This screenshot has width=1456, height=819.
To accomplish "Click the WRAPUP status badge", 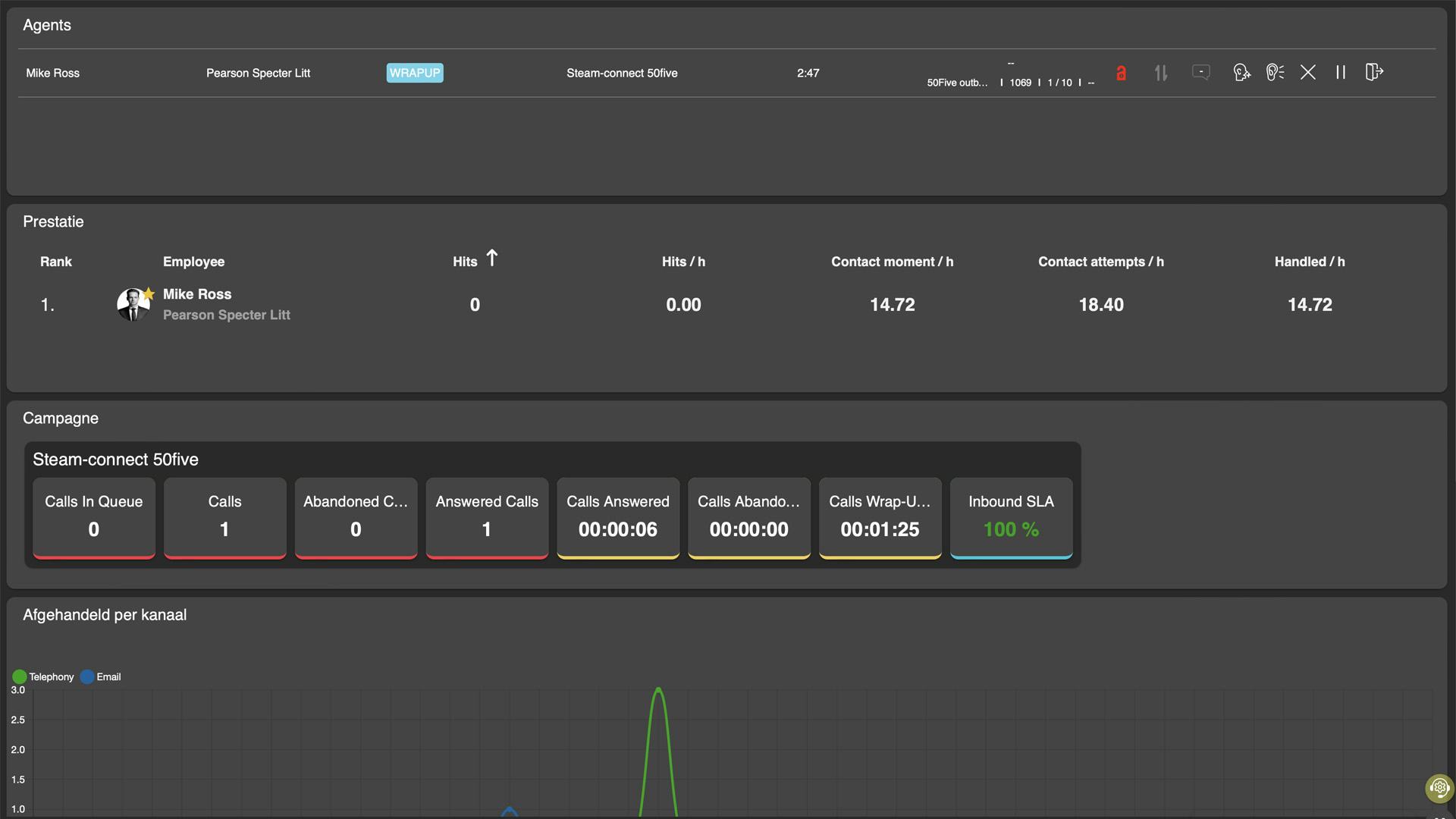I will pos(414,73).
